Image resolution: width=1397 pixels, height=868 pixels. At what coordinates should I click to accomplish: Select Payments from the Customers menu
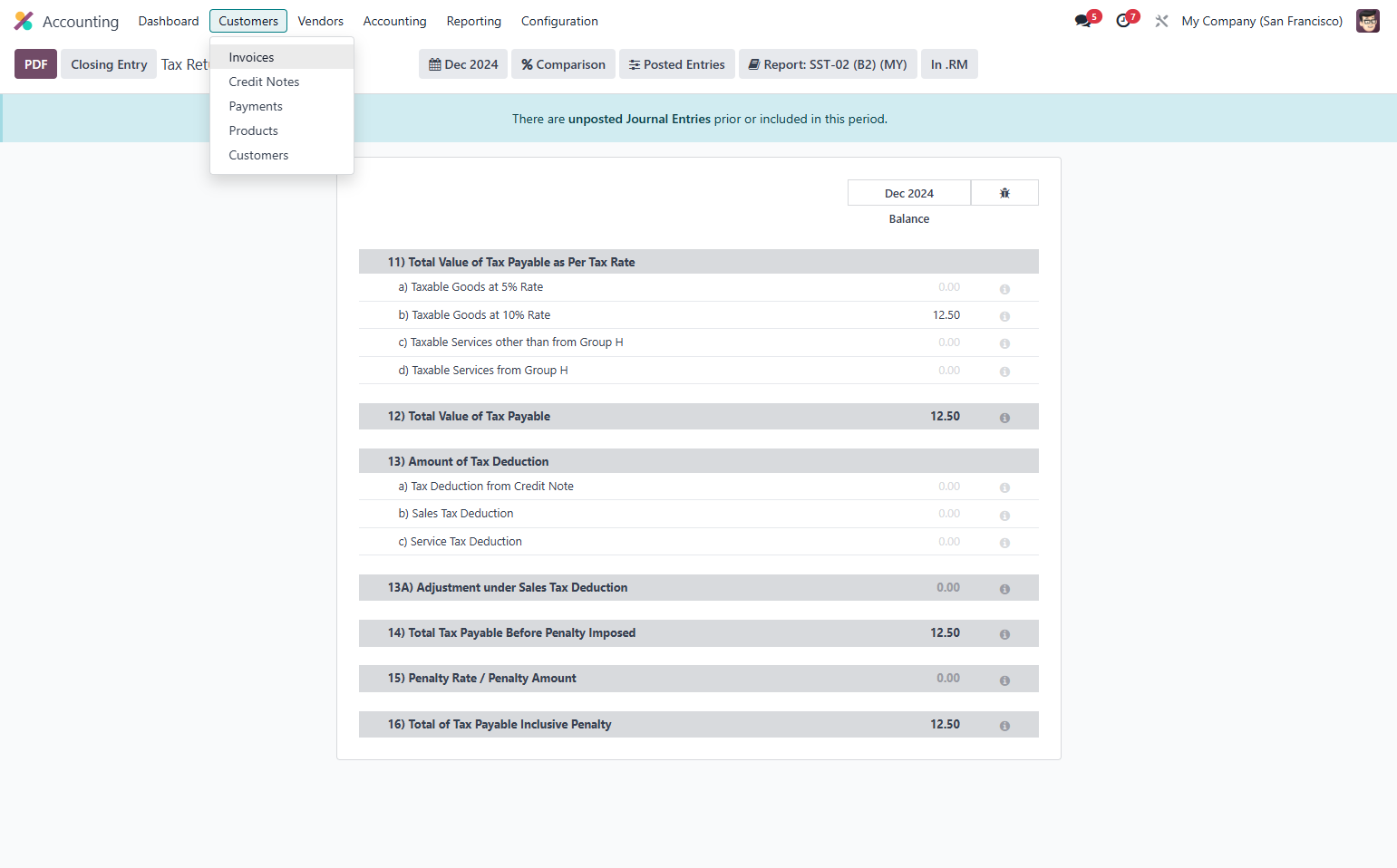(x=282, y=106)
